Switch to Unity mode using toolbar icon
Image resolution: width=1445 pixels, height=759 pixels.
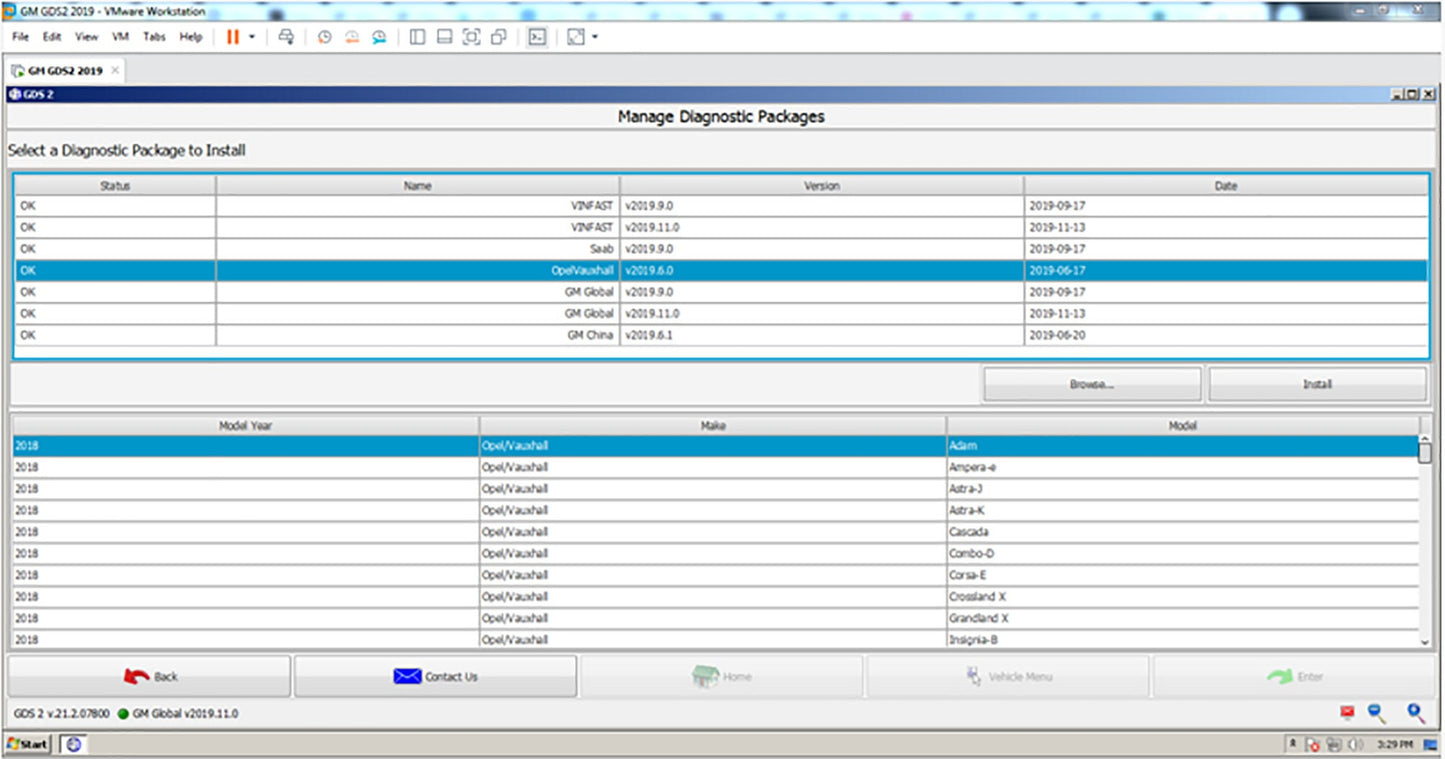pos(498,37)
